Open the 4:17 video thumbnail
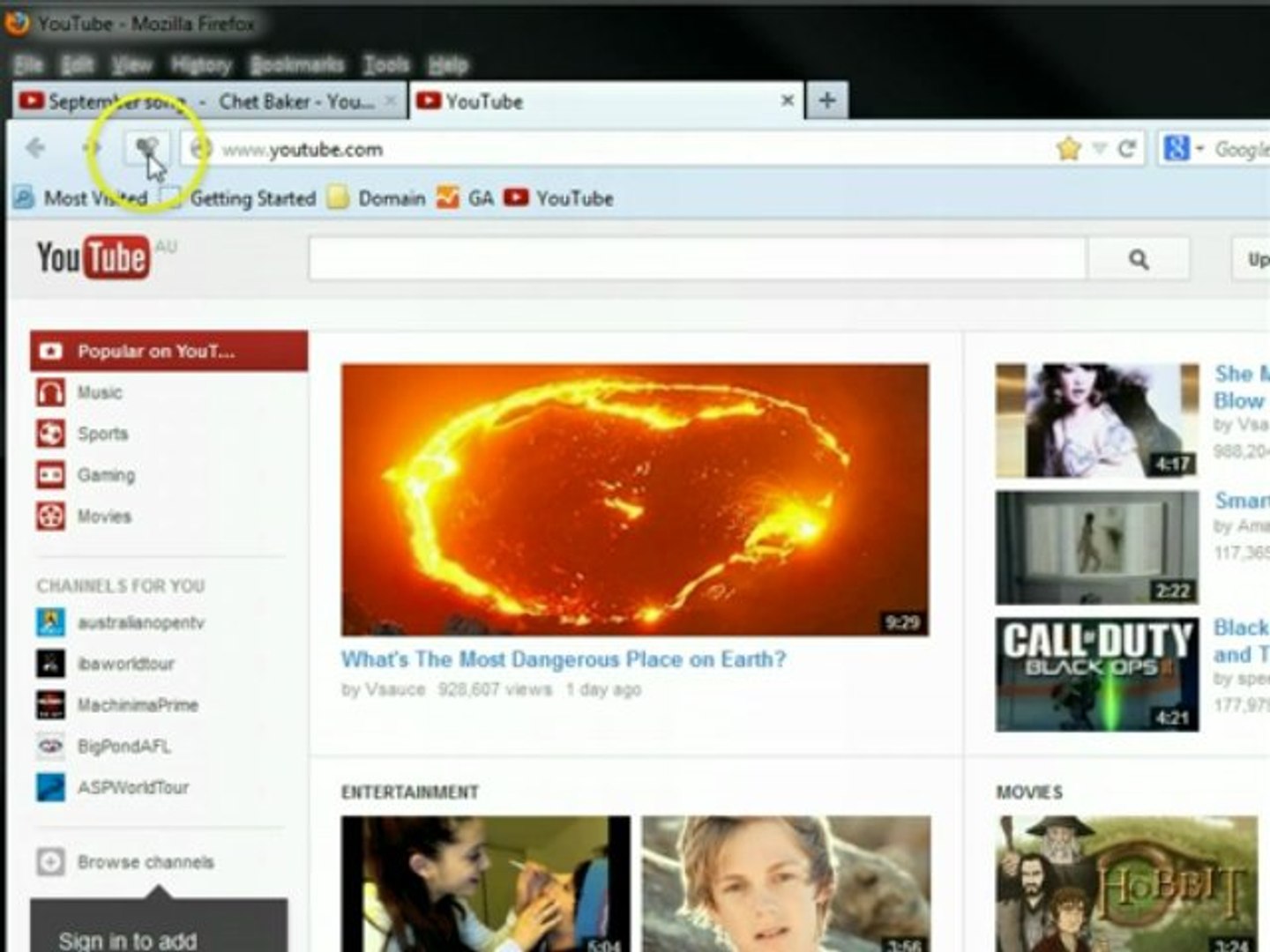The image size is (1270, 952). coord(1097,420)
